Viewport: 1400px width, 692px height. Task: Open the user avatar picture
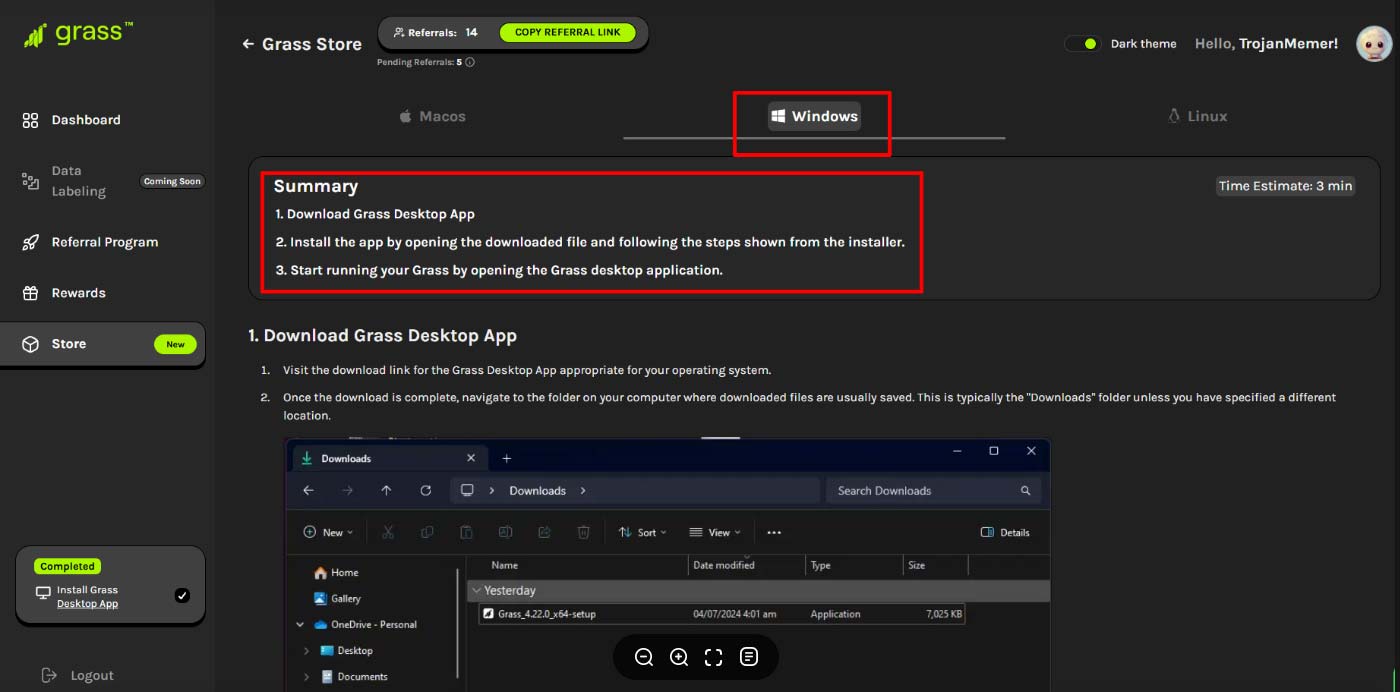(1374, 43)
